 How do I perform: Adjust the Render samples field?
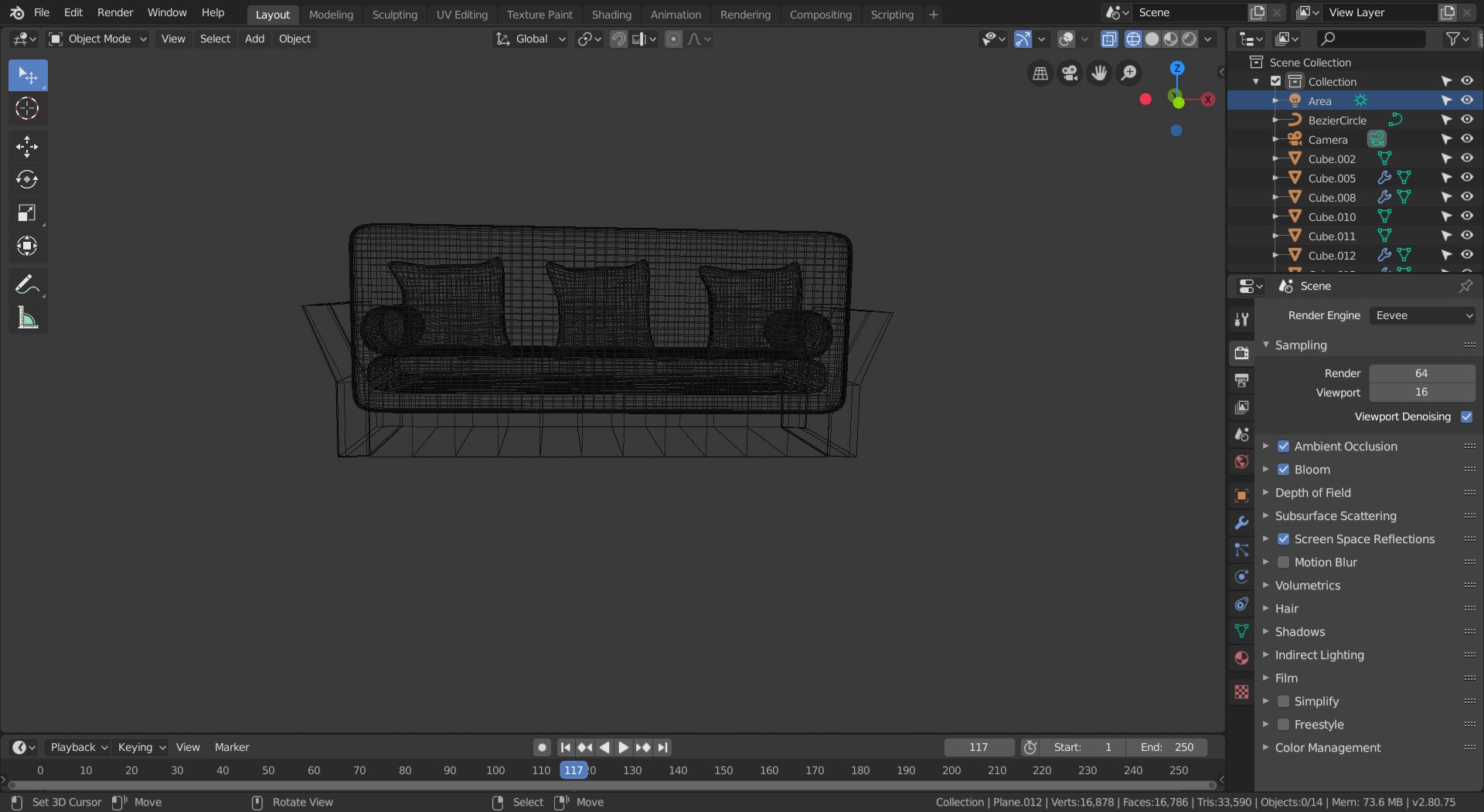click(1422, 373)
